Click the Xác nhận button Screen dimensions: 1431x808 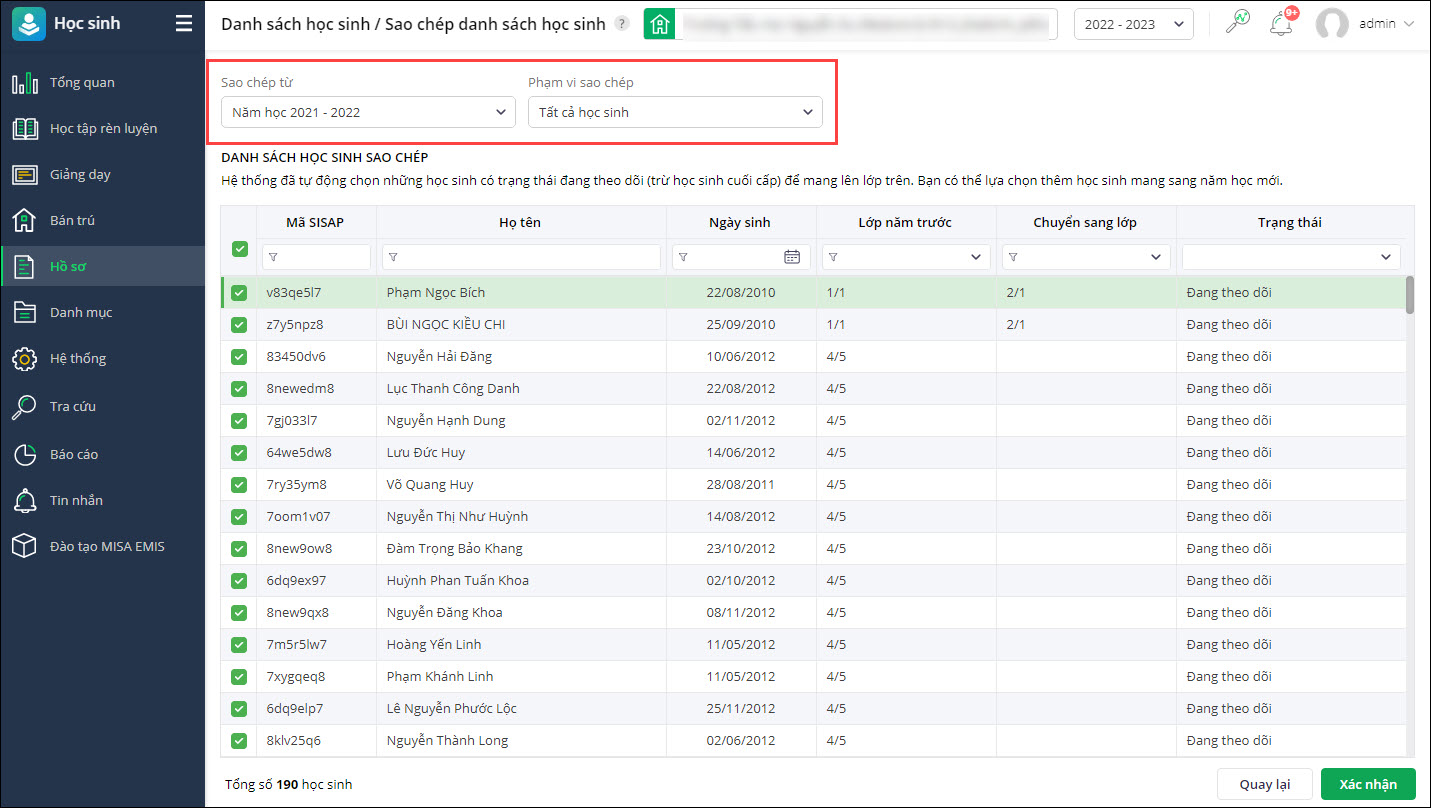click(1368, 784)
